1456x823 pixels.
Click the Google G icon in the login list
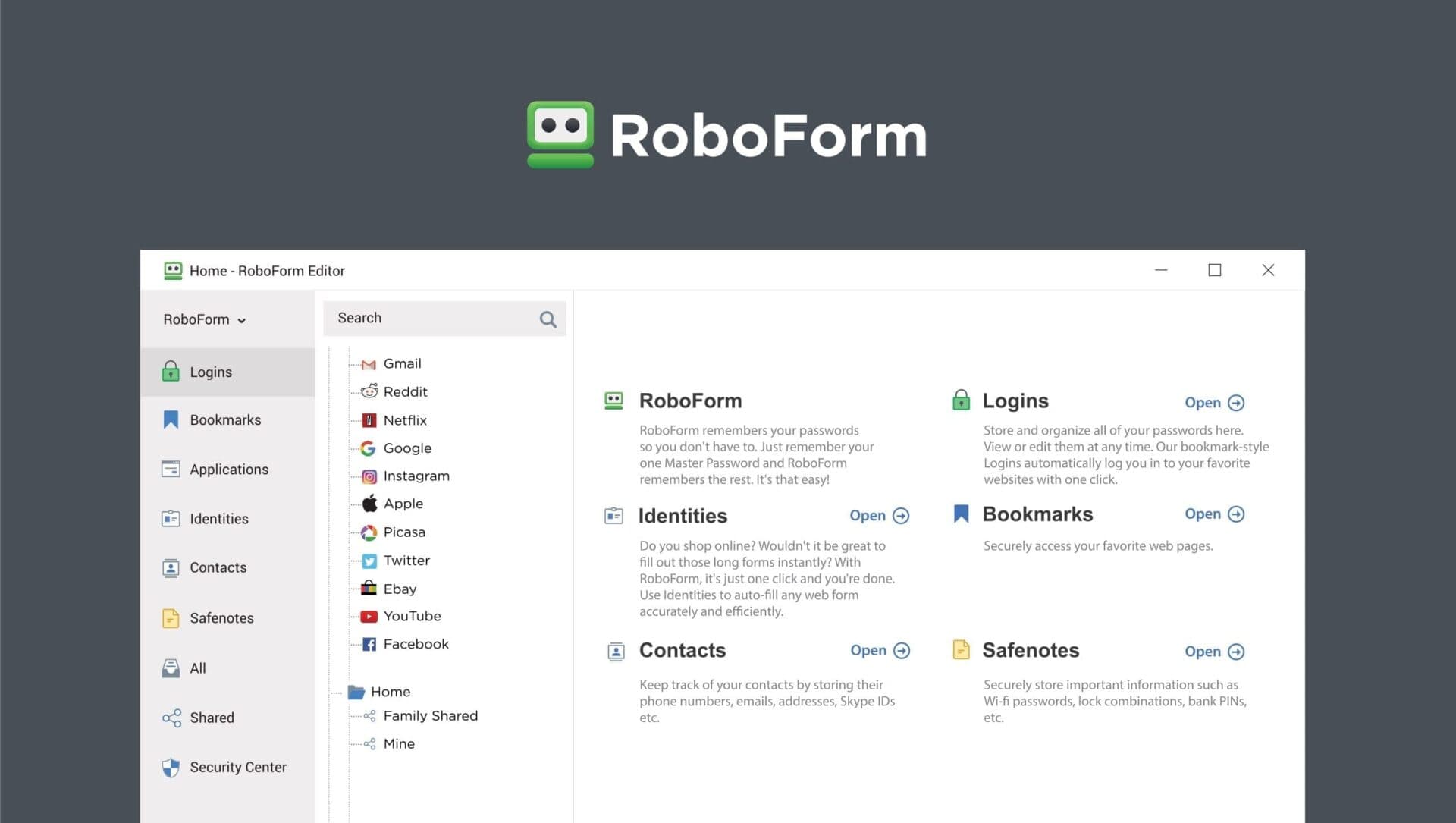coord(368,448)
